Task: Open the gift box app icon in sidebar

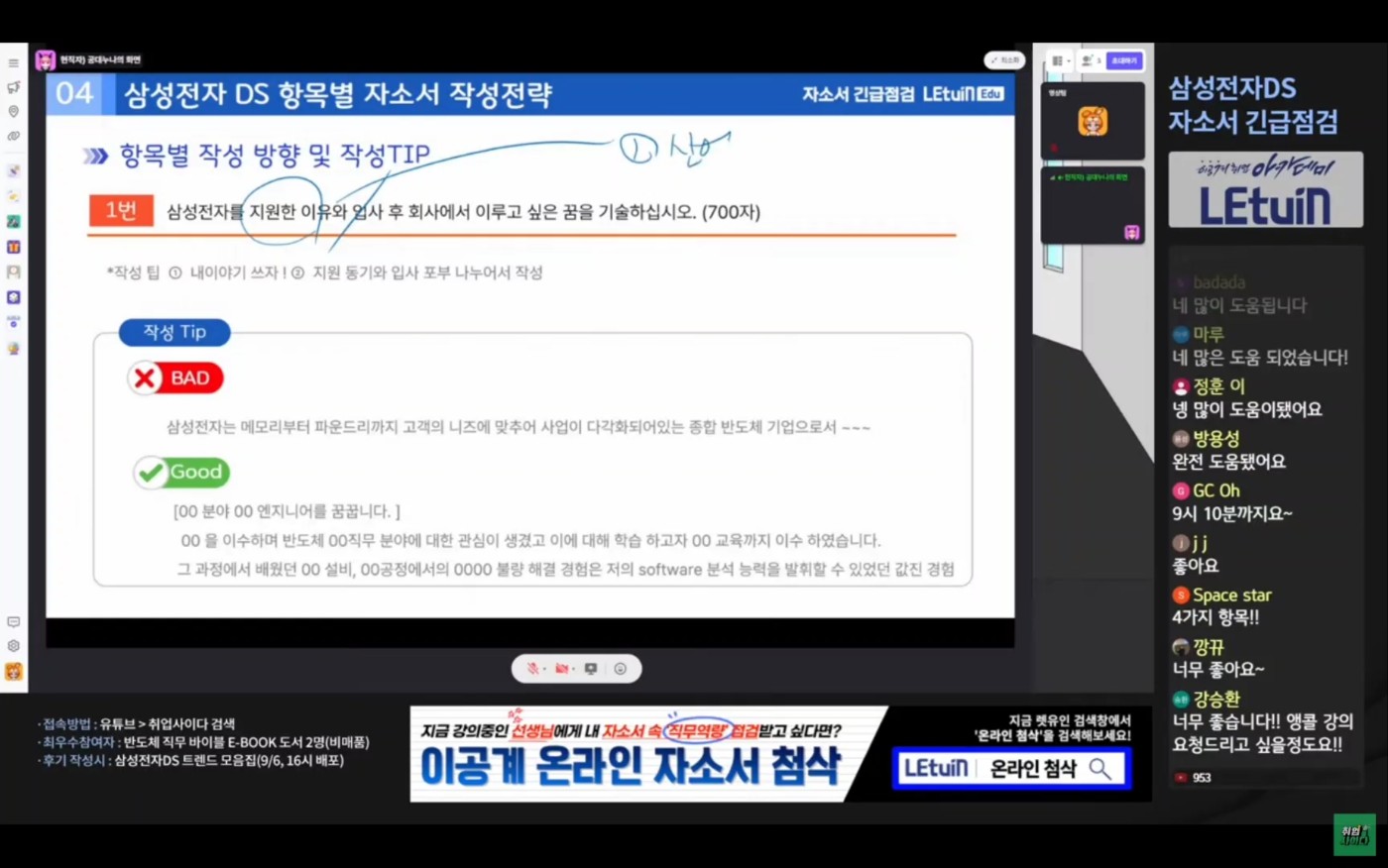Action: (x=13, y=247)
